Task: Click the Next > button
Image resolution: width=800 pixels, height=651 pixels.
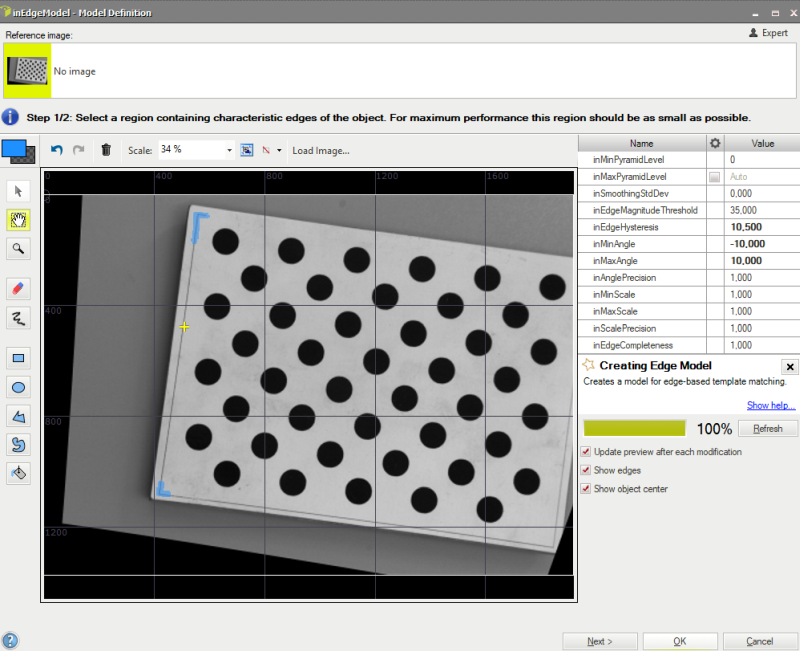Action: [599, 641]
